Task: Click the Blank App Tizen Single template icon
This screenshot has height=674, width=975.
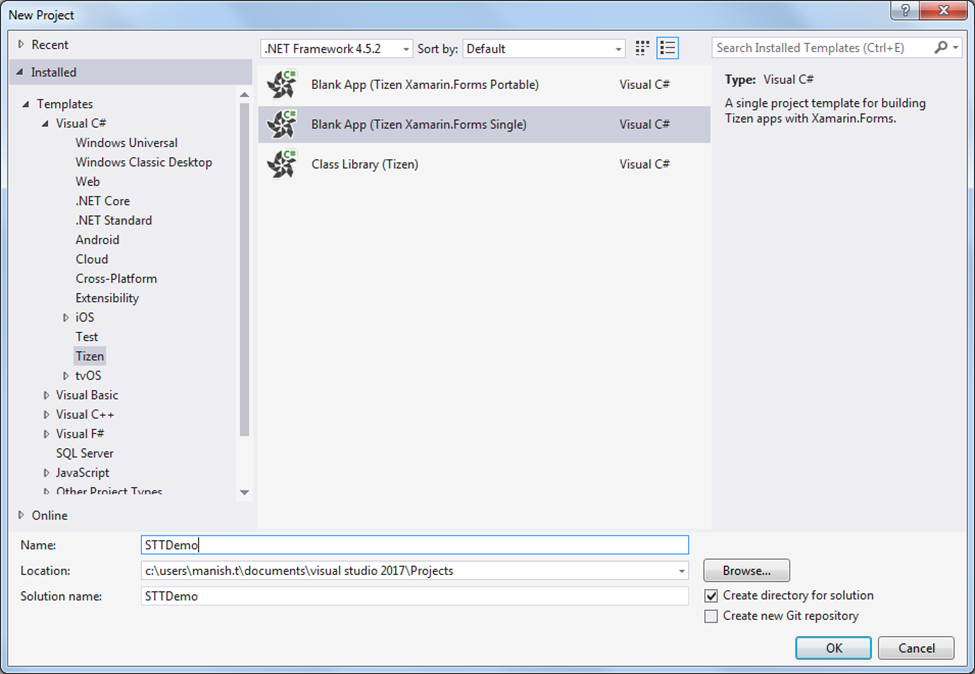Action: pyautogui.click(x=282, y=124)
